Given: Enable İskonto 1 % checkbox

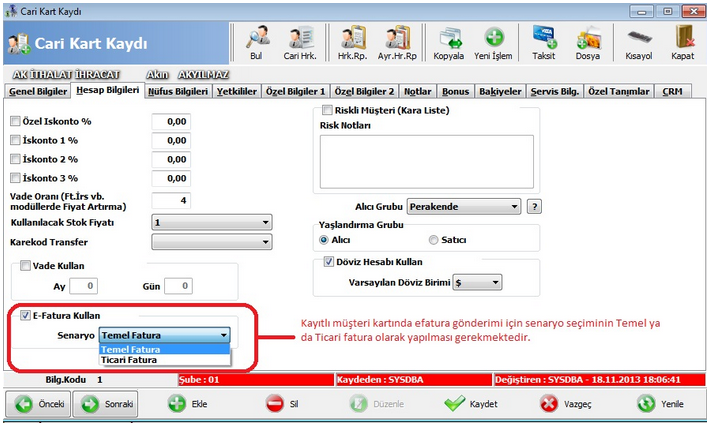Looking at the screenshot, I should pyautogui.click(x=15, y=140).
